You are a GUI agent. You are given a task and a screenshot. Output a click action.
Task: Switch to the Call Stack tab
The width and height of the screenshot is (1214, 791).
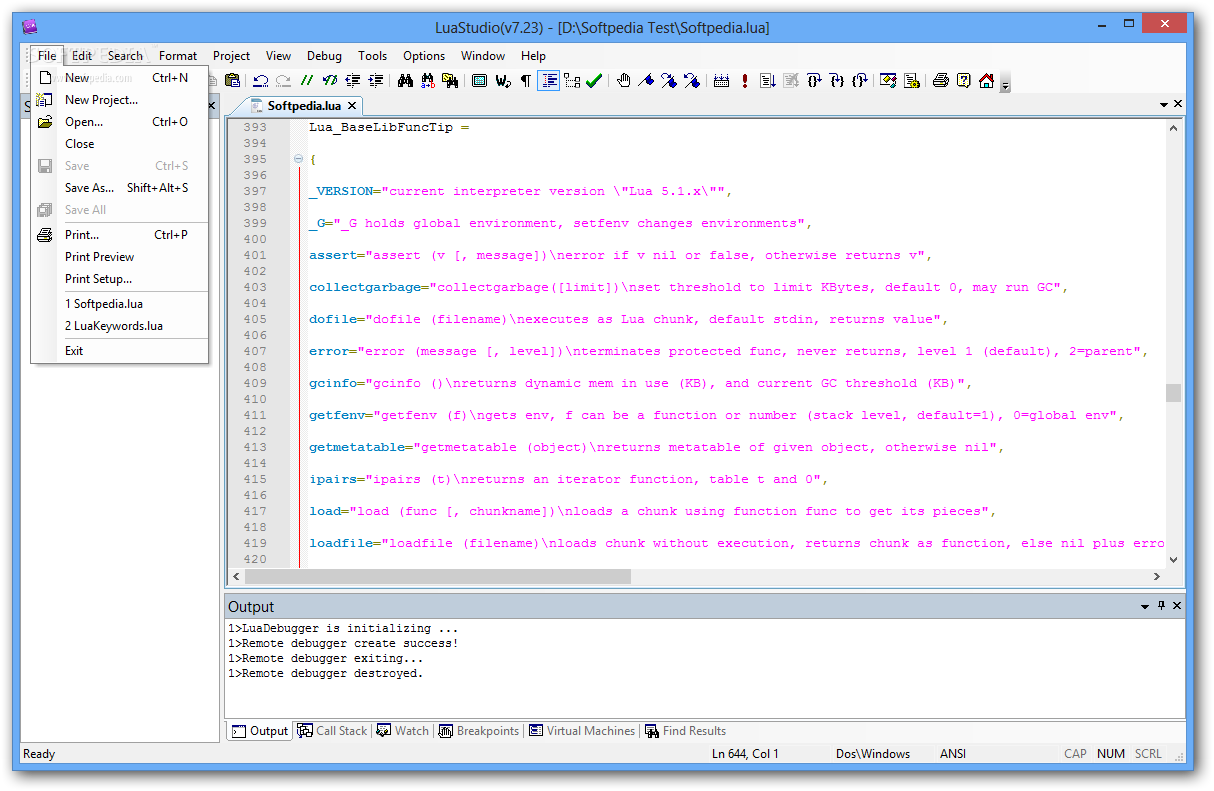point(333,731)
